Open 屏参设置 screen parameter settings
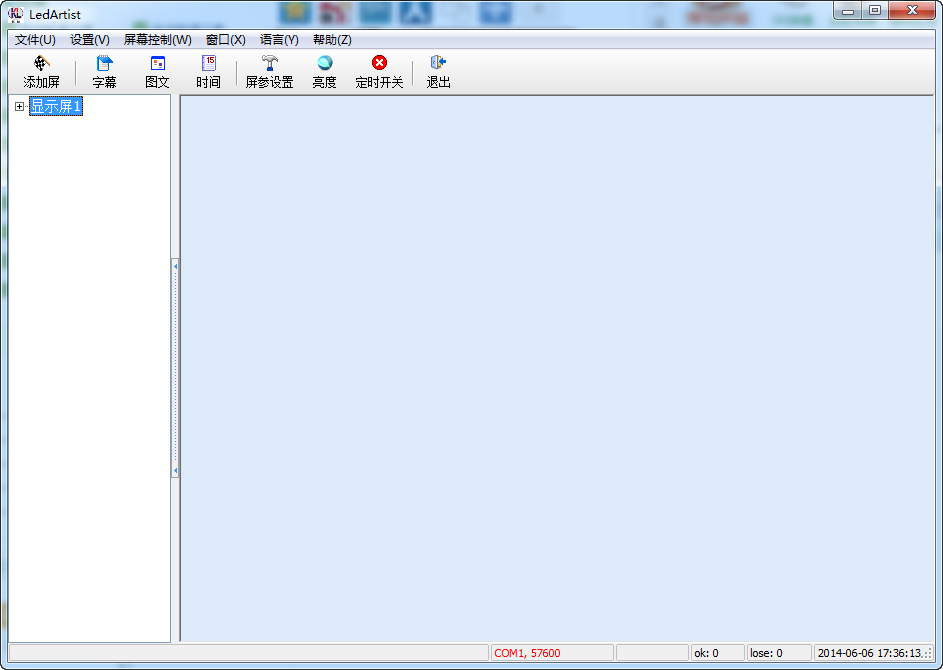943x670 pixels. click(x=269, y=72)
